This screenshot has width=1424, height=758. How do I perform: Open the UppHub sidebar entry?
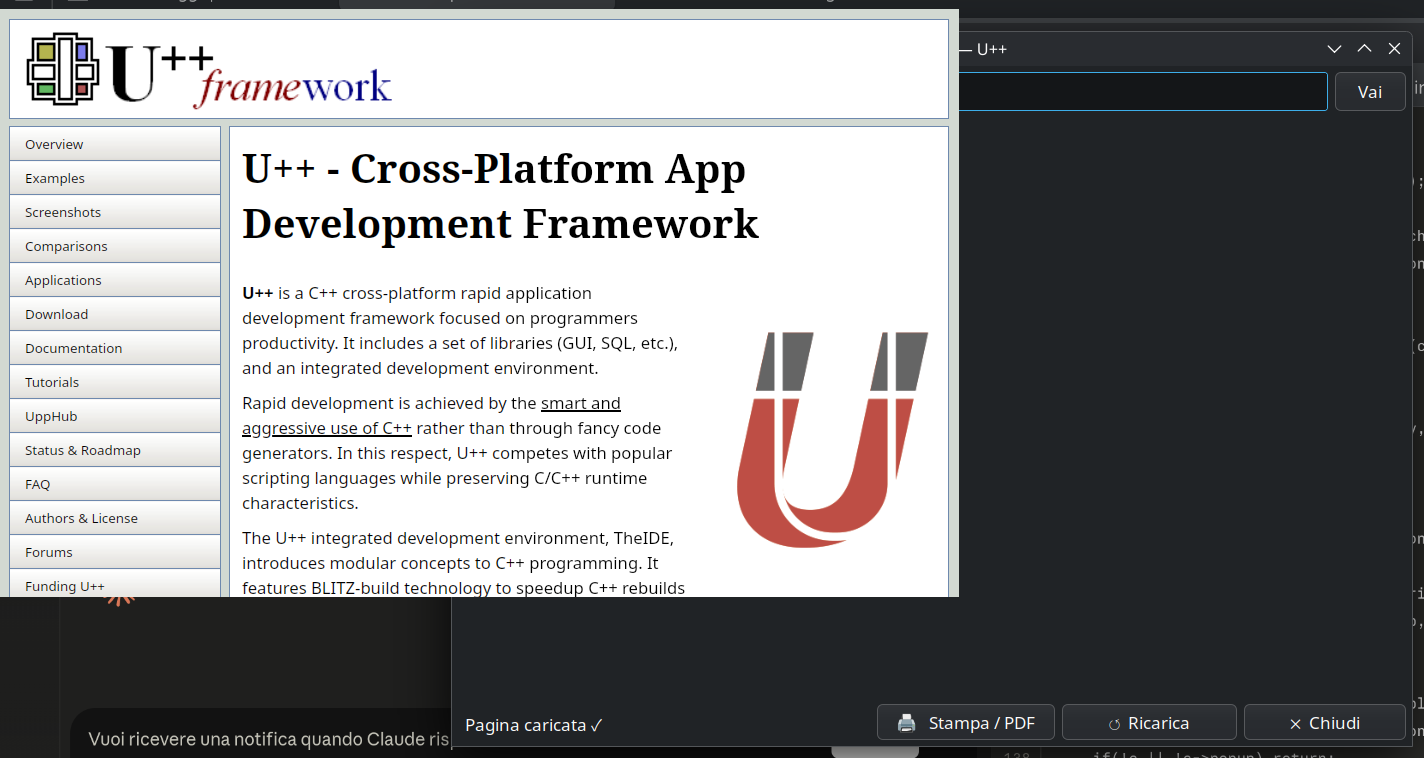pyautogui.click(x=115, y=416)
